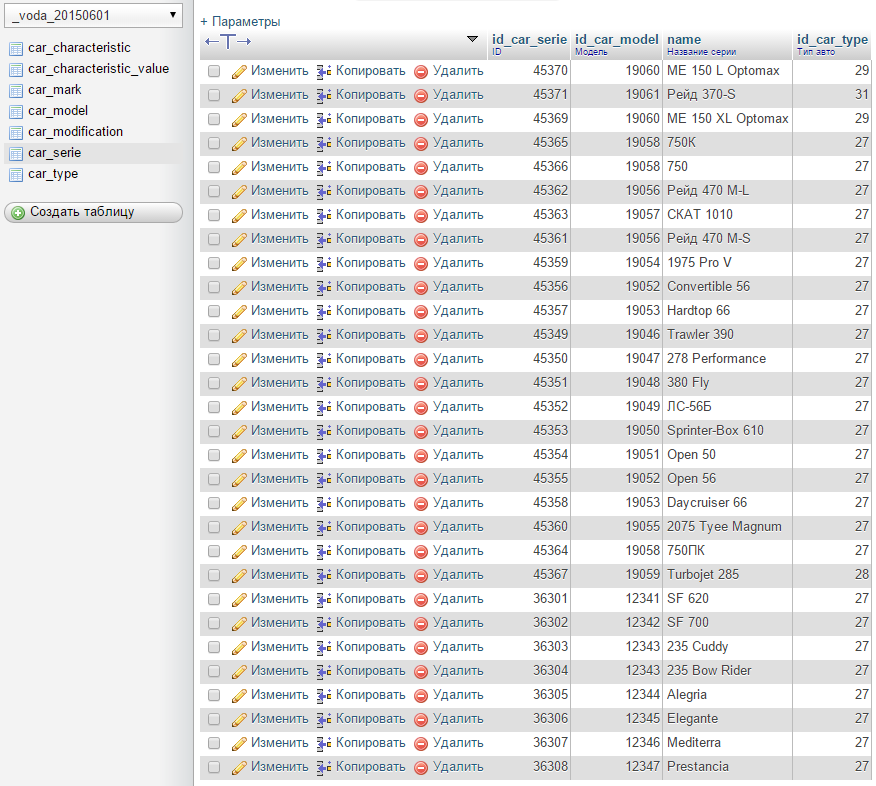Click the car_modification table icon
The image size is (876, 786).
(x=16, y=132)
